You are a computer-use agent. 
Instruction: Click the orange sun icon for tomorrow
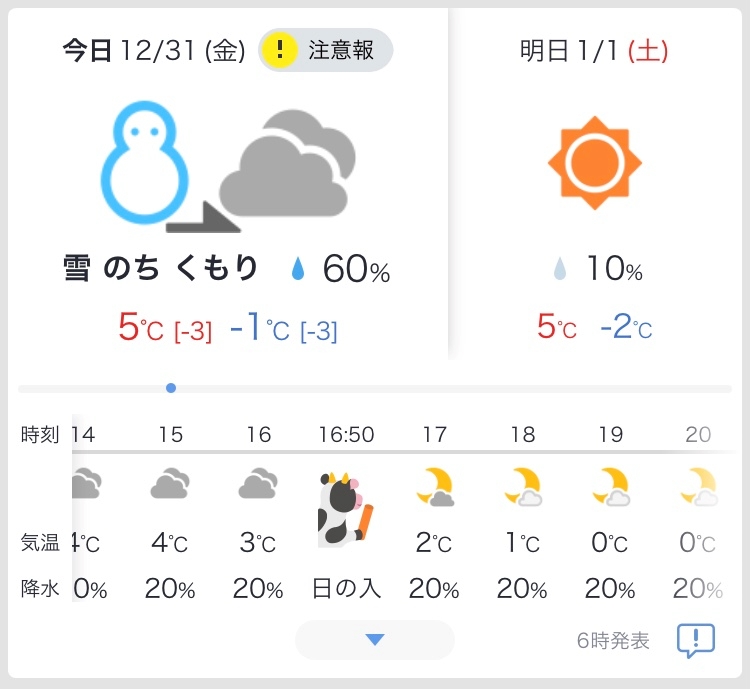point(595,163)
